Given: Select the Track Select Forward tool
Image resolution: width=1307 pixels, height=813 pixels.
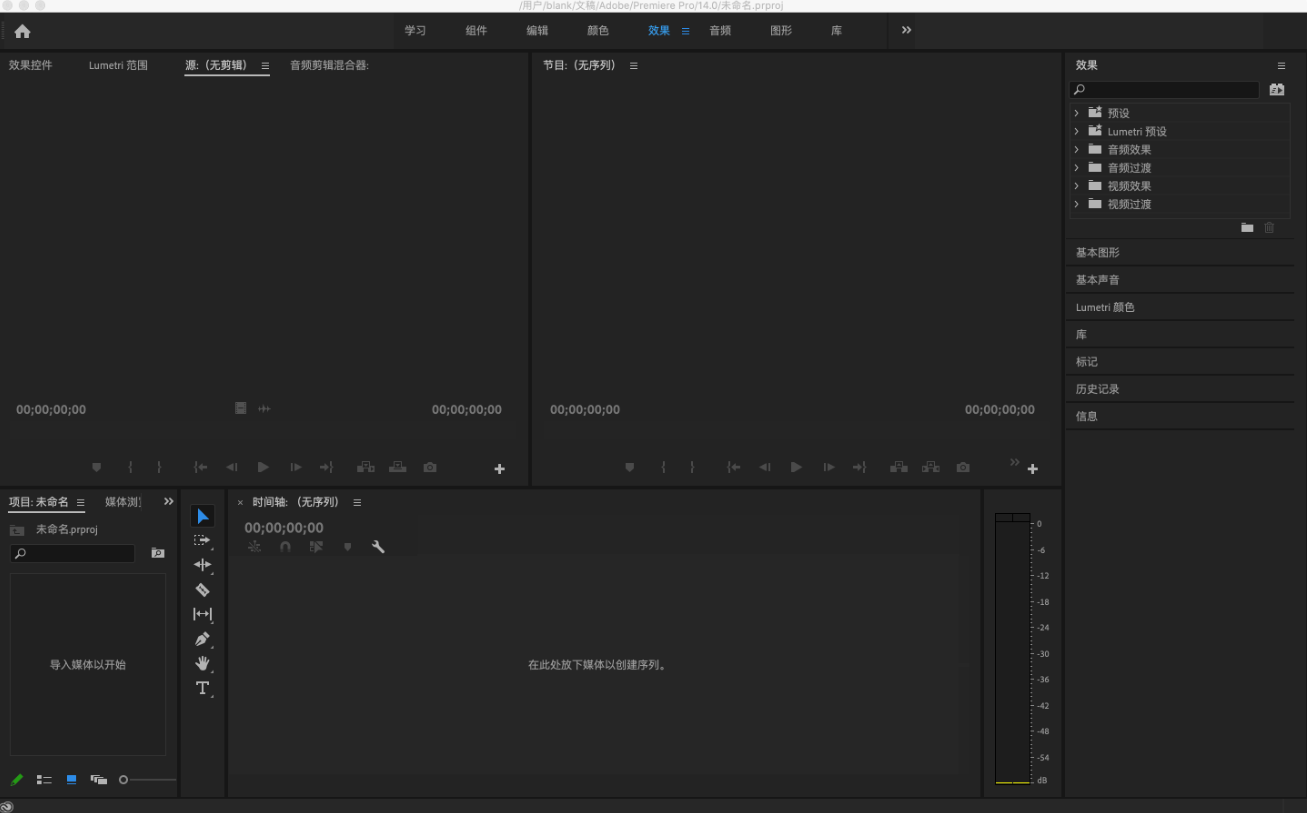Looking at the screenshot, I should [x=202, y=540].
